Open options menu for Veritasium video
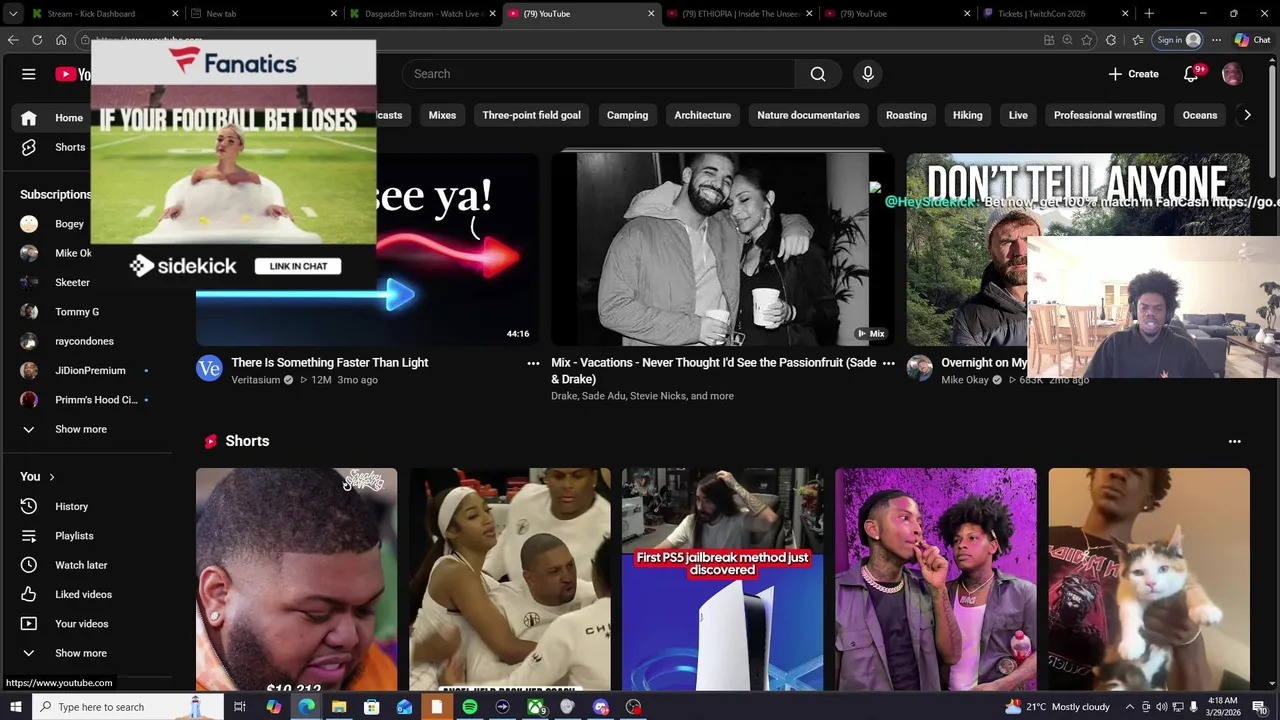 533,364
